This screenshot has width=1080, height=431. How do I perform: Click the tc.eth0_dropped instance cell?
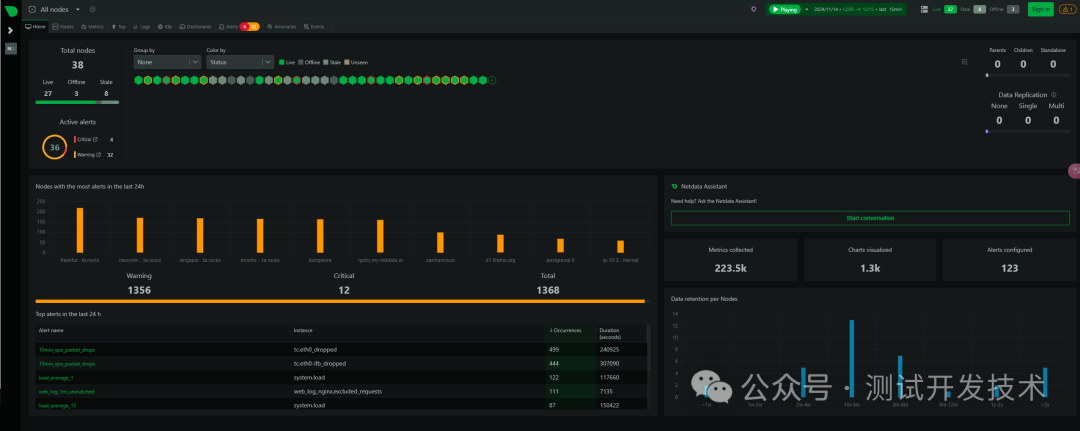(315, 350)
